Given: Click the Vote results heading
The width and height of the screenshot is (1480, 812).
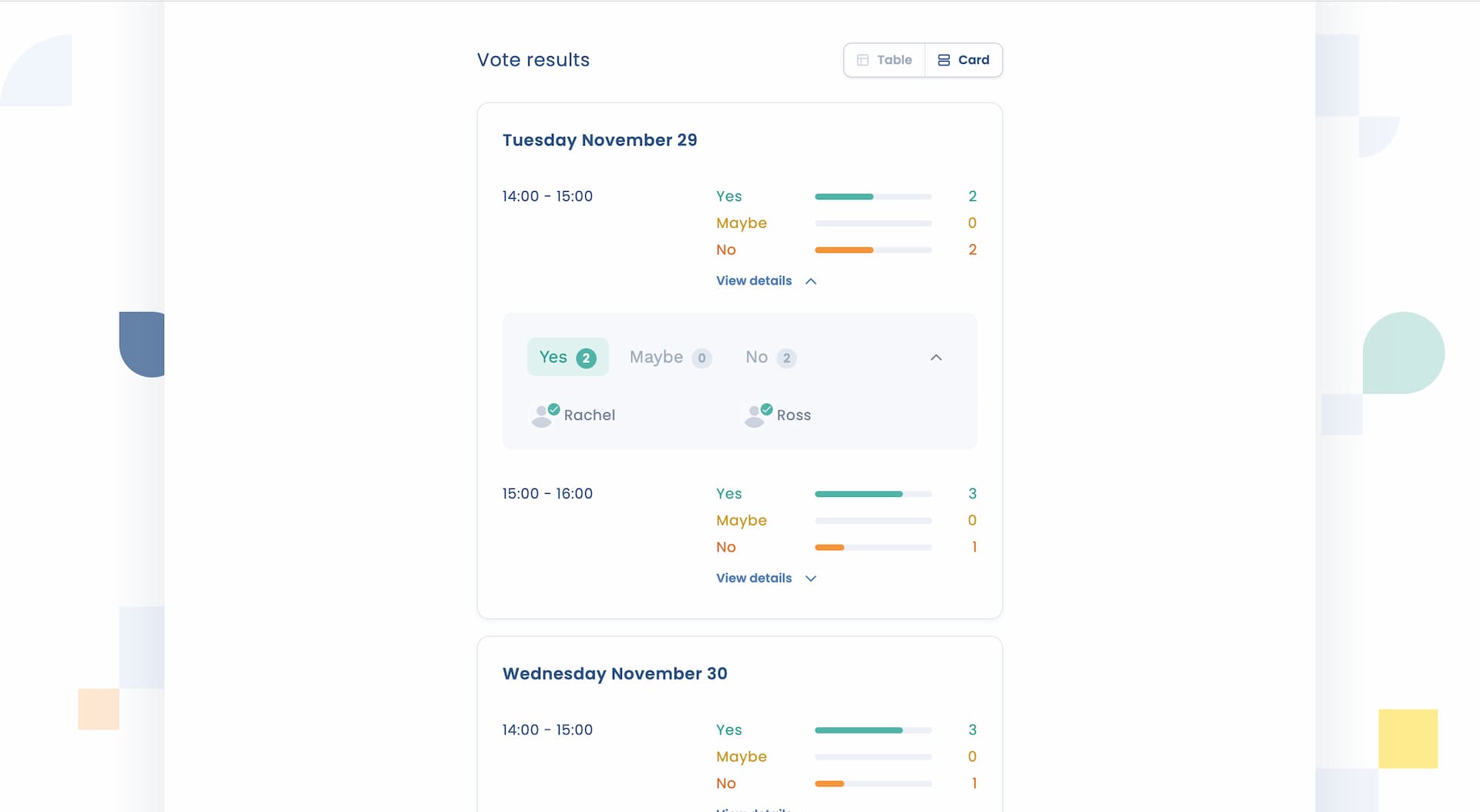Looking at the screenshot, I should (x=533, y=59).
